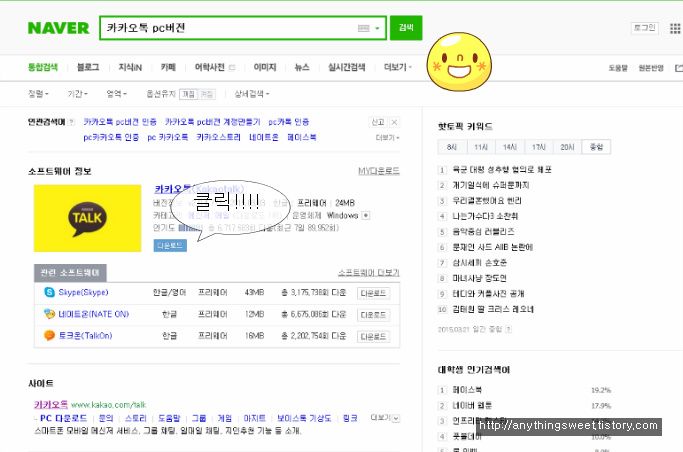Turn 옵션유지 on with 켜짐
The image size is (683, 452).
189,94
